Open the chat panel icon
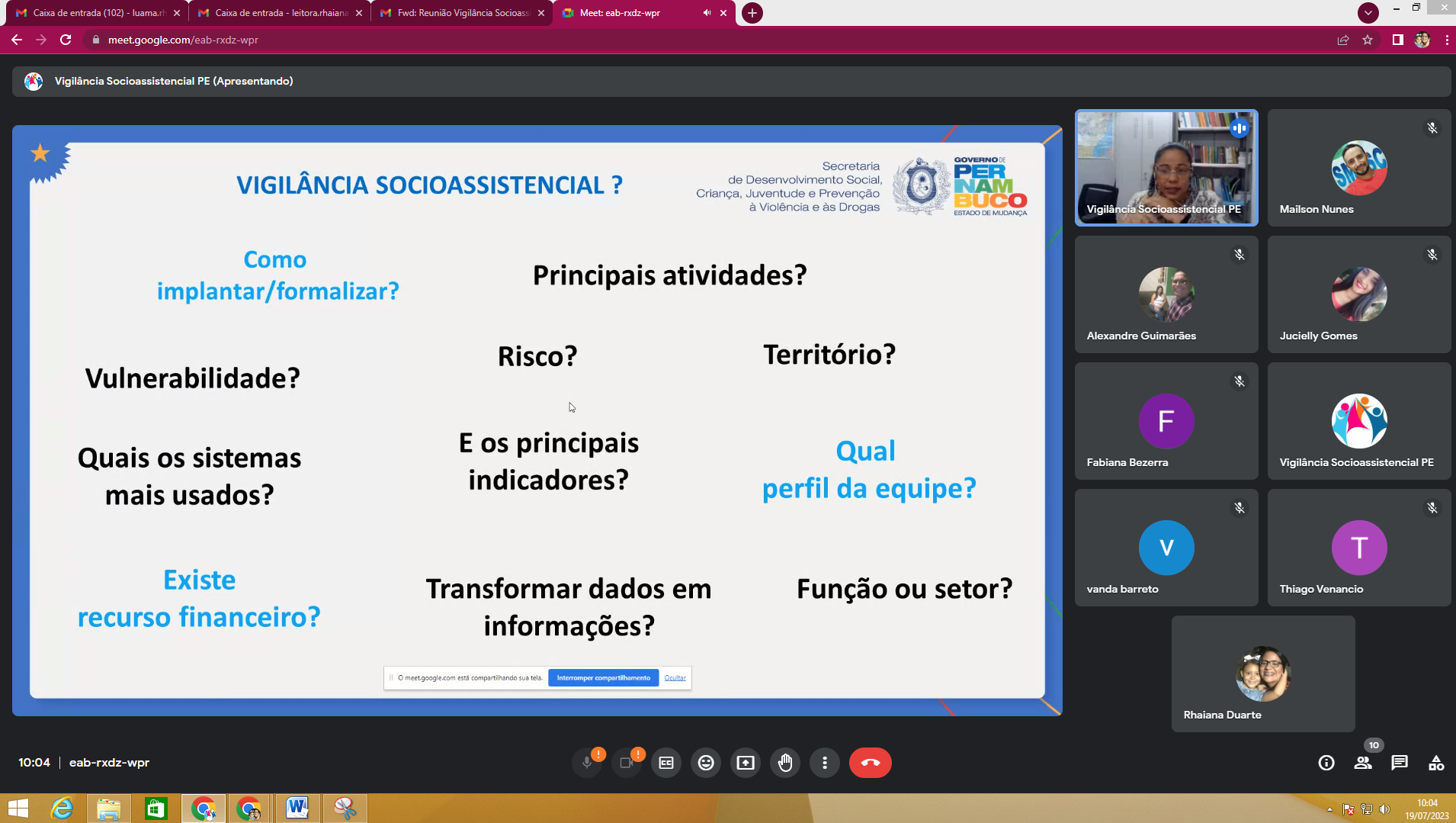Viewport: 1456px width, 823px height. pos(1400,763)
